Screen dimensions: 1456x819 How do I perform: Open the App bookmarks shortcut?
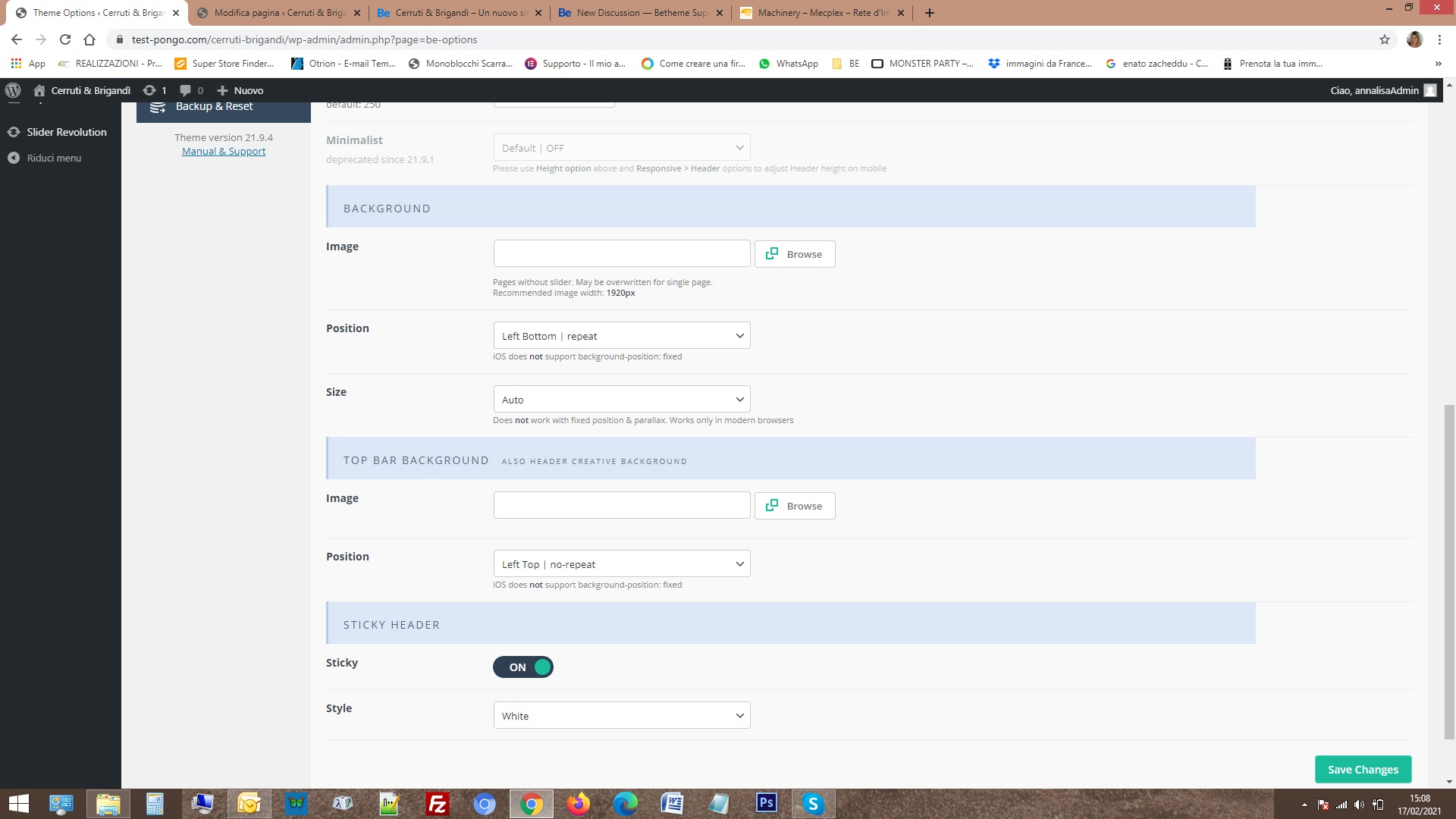click(28, 64)
